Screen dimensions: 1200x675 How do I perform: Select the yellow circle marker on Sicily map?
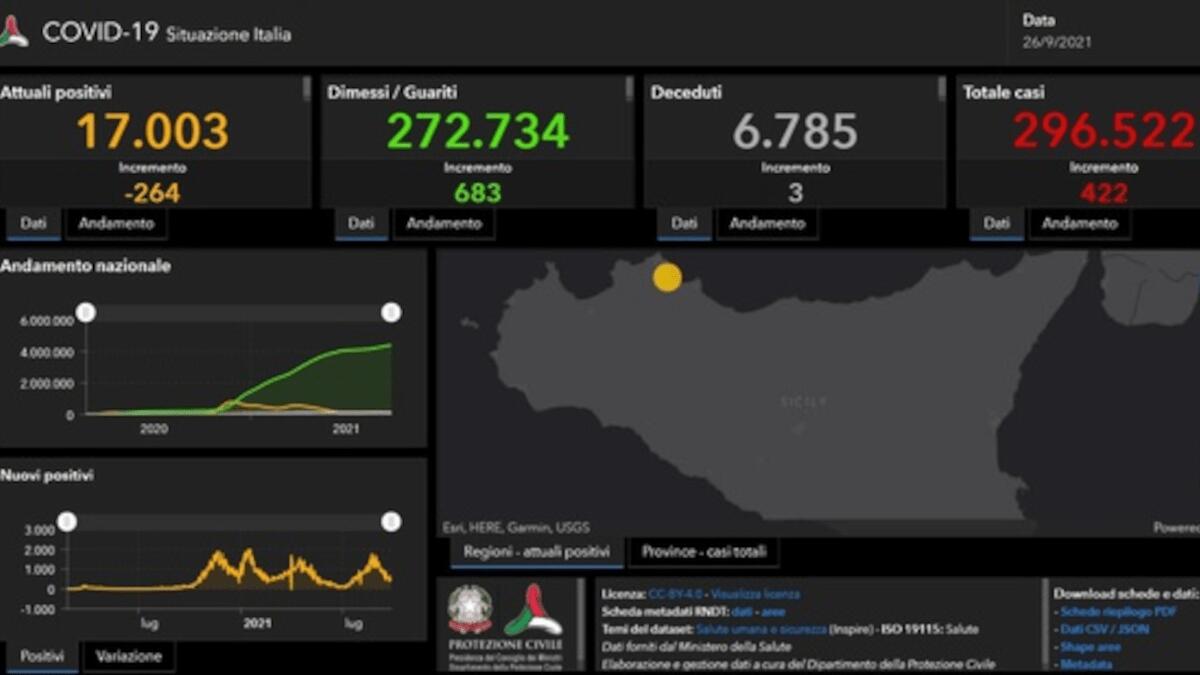coord(667,277)
